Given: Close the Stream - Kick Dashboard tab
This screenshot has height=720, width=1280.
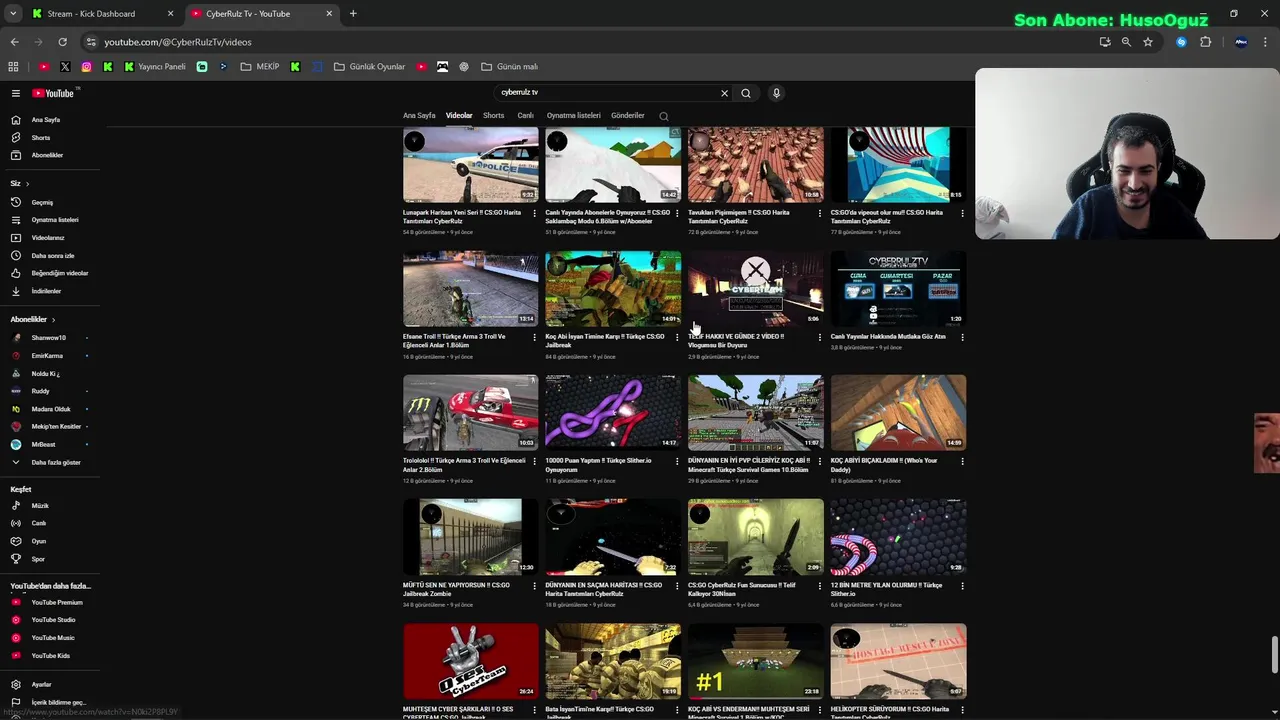Looking at the screenshot, I should pos(170,14).
